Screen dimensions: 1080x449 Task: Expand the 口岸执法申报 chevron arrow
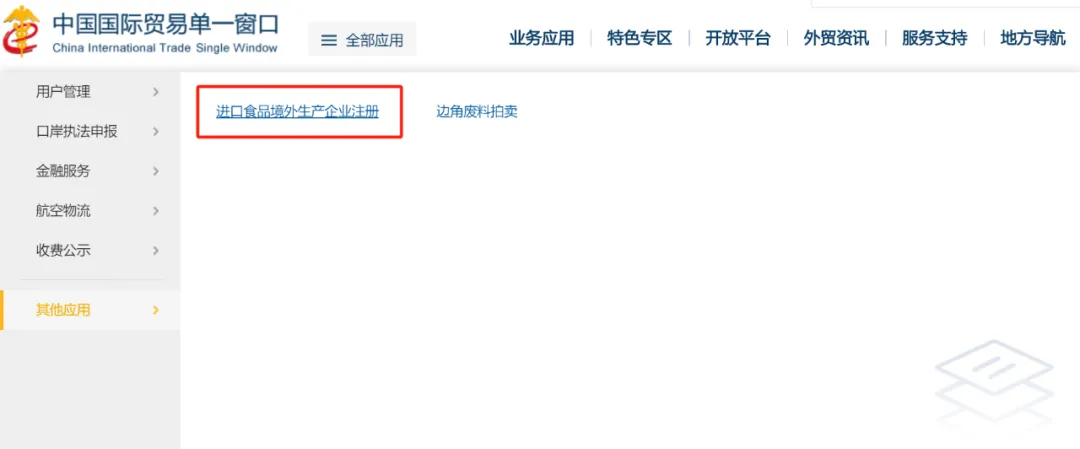click(156, 132)
